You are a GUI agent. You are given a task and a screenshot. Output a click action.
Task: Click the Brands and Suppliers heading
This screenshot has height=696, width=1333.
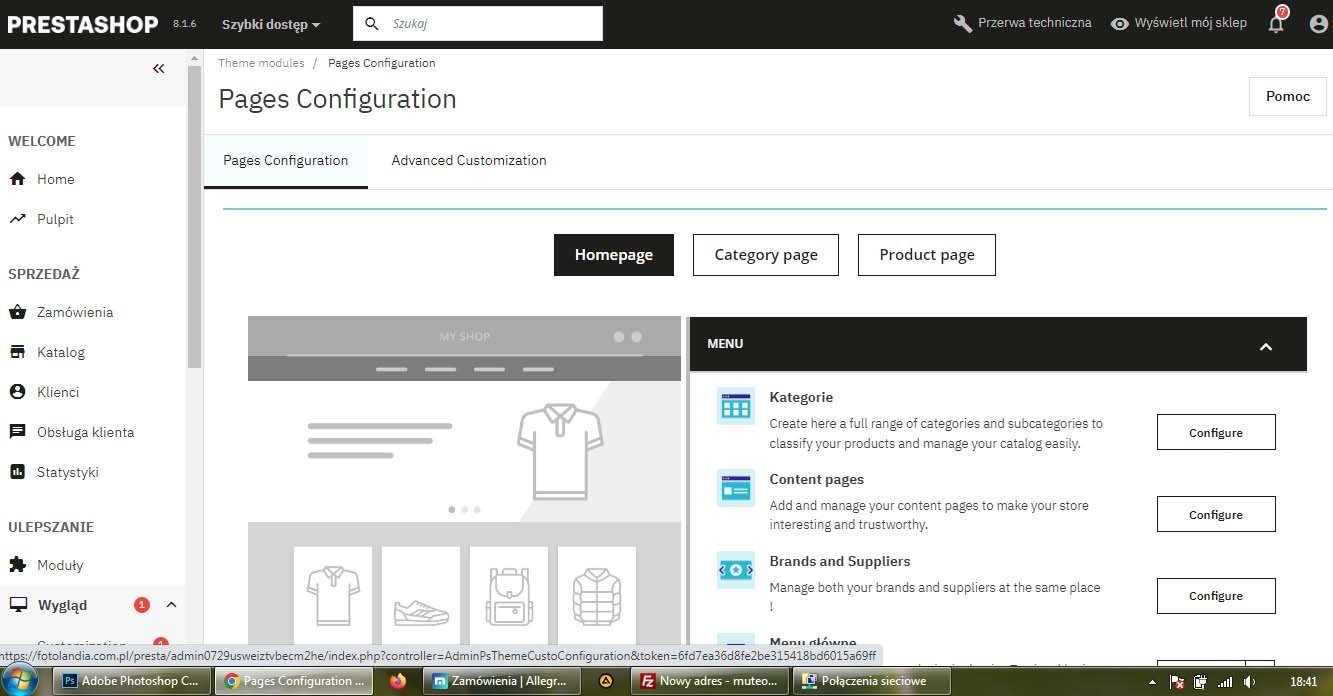840,561
